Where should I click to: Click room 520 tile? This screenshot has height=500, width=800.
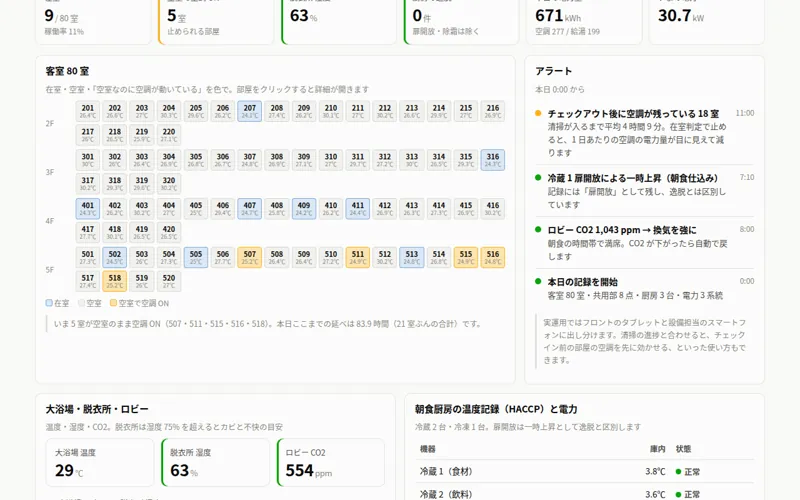pos(169,282)
